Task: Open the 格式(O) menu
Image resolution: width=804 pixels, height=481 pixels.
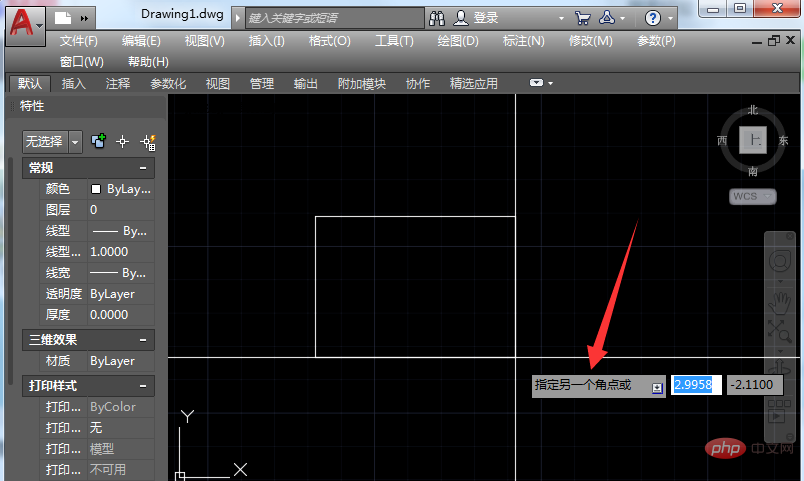Action: (330, 41)
